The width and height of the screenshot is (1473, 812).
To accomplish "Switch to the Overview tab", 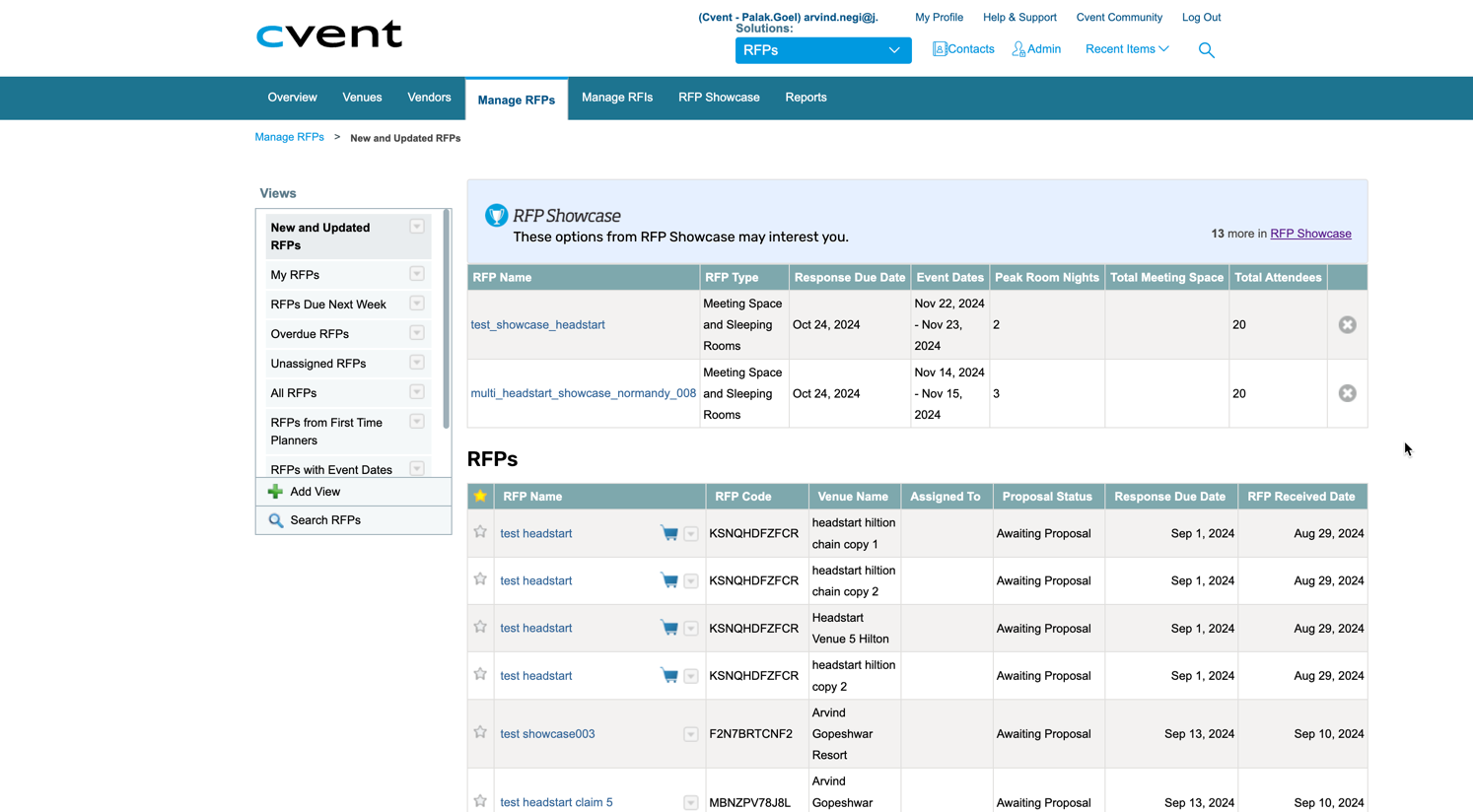I will (x=292, y=98).
